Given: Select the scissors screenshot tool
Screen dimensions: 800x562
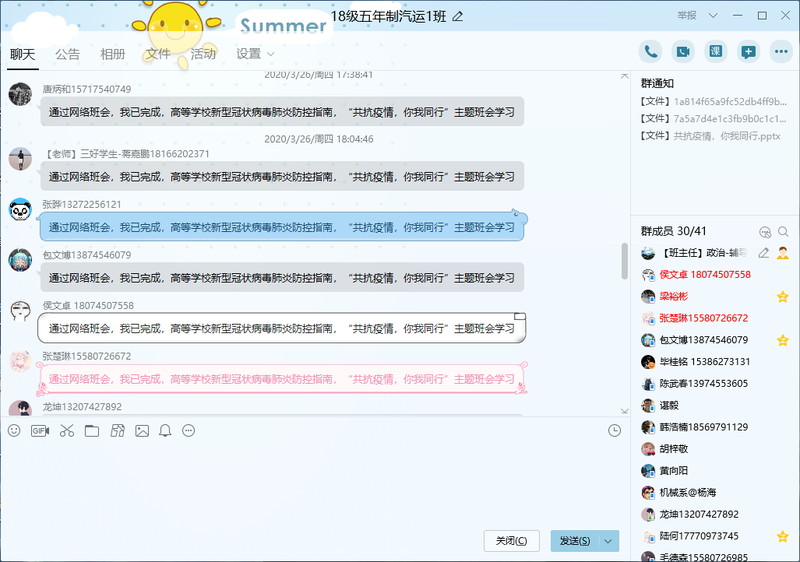Looking at the screenshot, I should click(67, 431).
